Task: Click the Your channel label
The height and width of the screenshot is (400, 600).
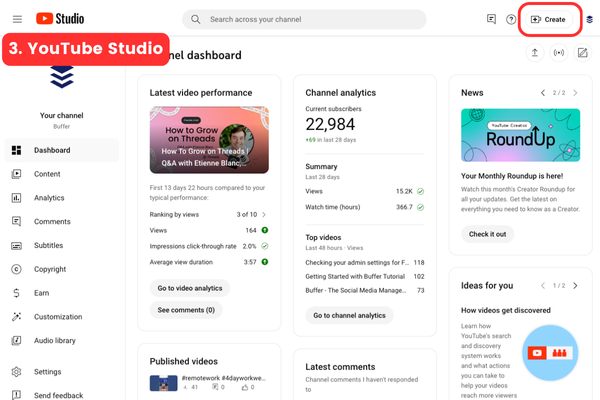Action: tap(62, 116)
